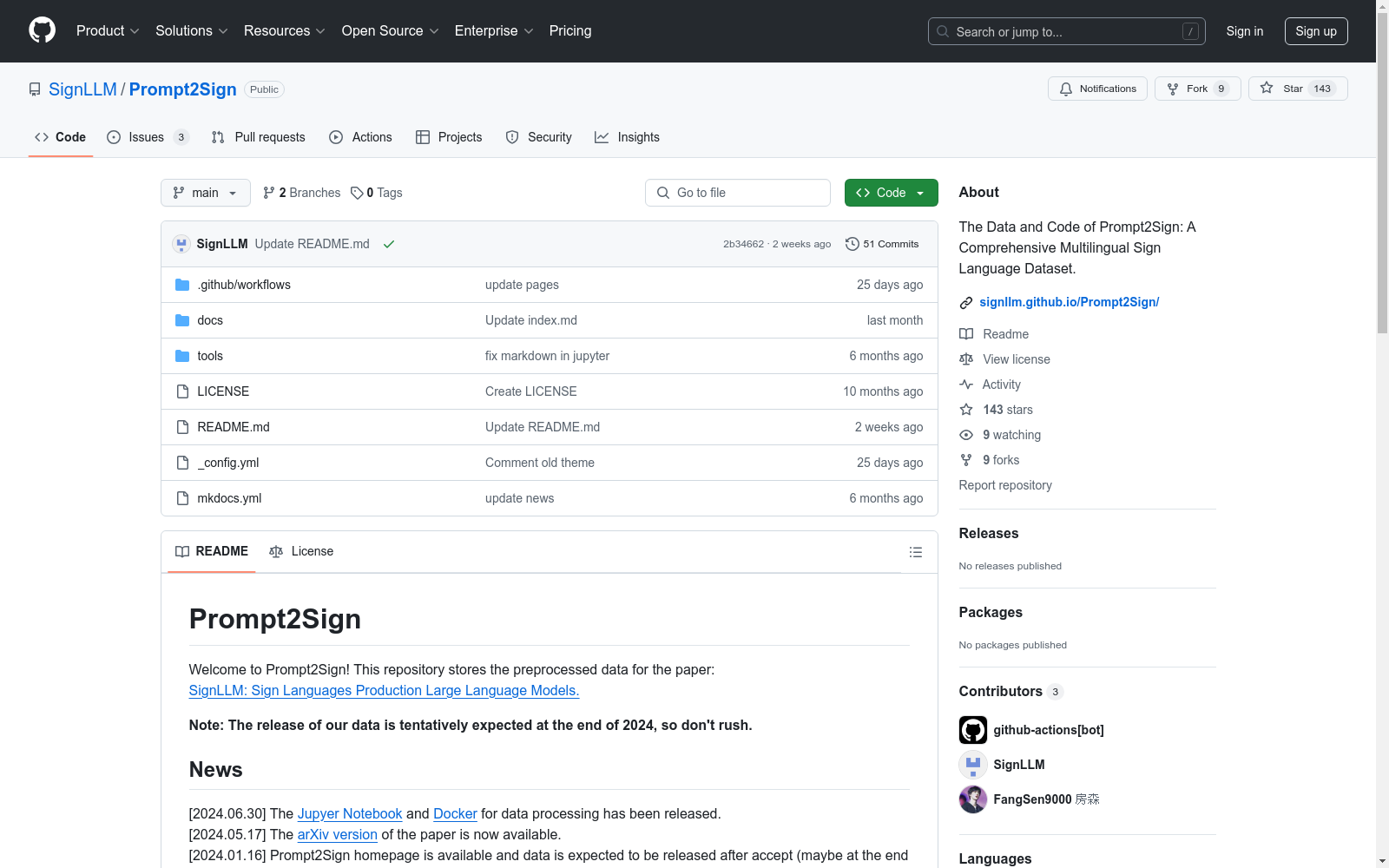1389x868 pixels.
Task: Open the Product menu dropdown
Action: pos(108,31)
